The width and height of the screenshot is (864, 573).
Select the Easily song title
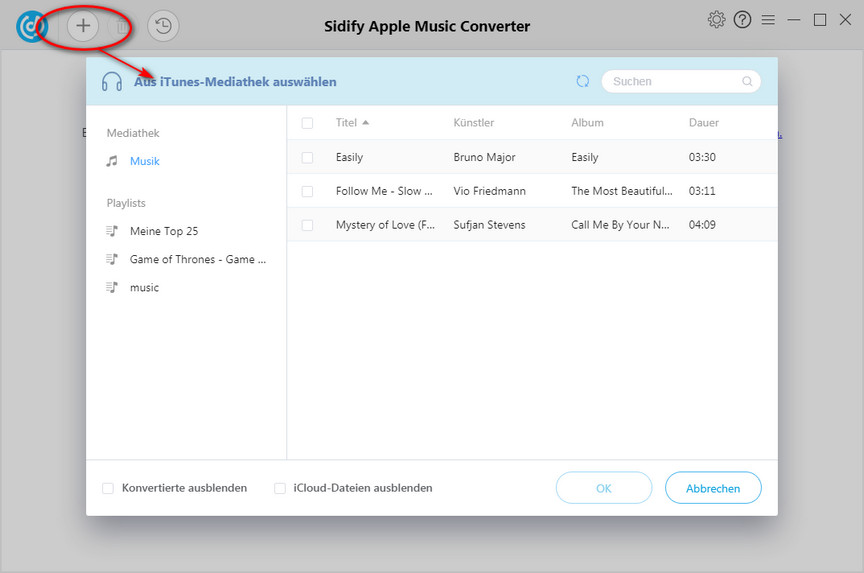pyautogui.click(x=349, y=157)
